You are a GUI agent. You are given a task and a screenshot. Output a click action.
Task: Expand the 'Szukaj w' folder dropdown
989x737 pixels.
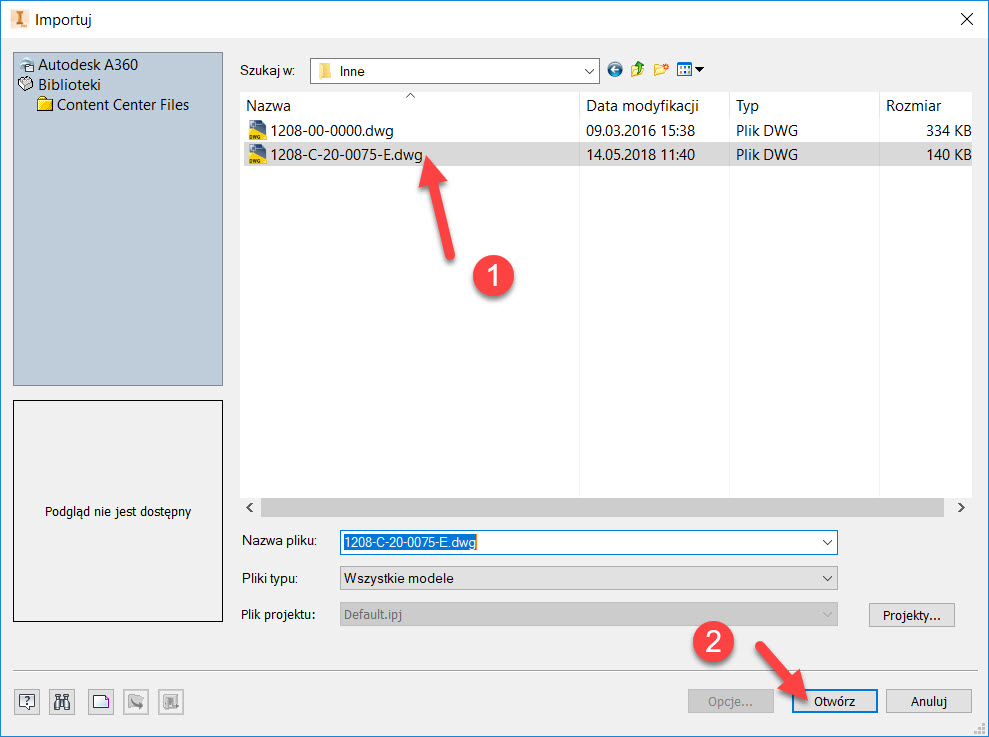pyautogui.click(x=588, y=71)
